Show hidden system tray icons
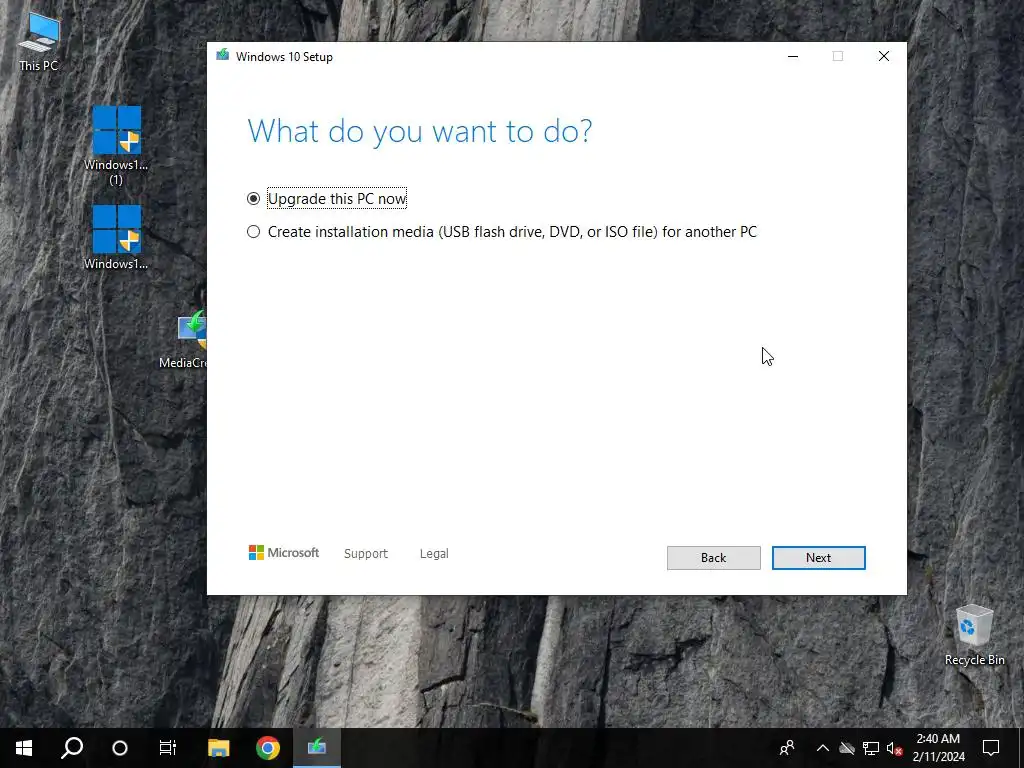The image size is (1024, 768). (x=823, y=748)
